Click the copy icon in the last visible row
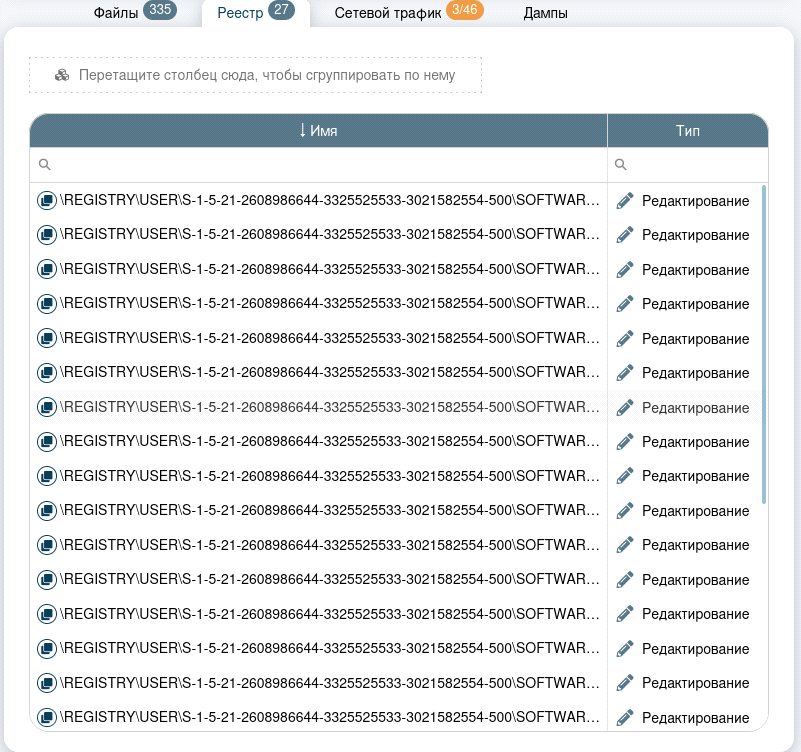Screen dimensions: 801x752 coord(46,717)
